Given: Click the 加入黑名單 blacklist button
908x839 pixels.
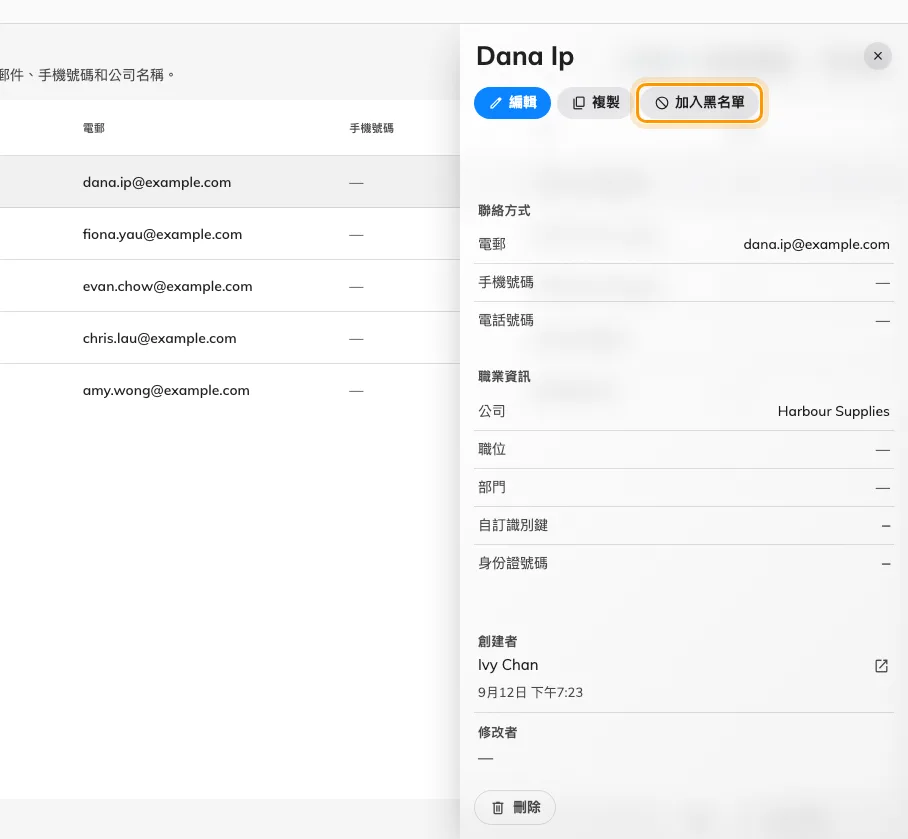Looking at the screenshot, I should tap(699, 102).
